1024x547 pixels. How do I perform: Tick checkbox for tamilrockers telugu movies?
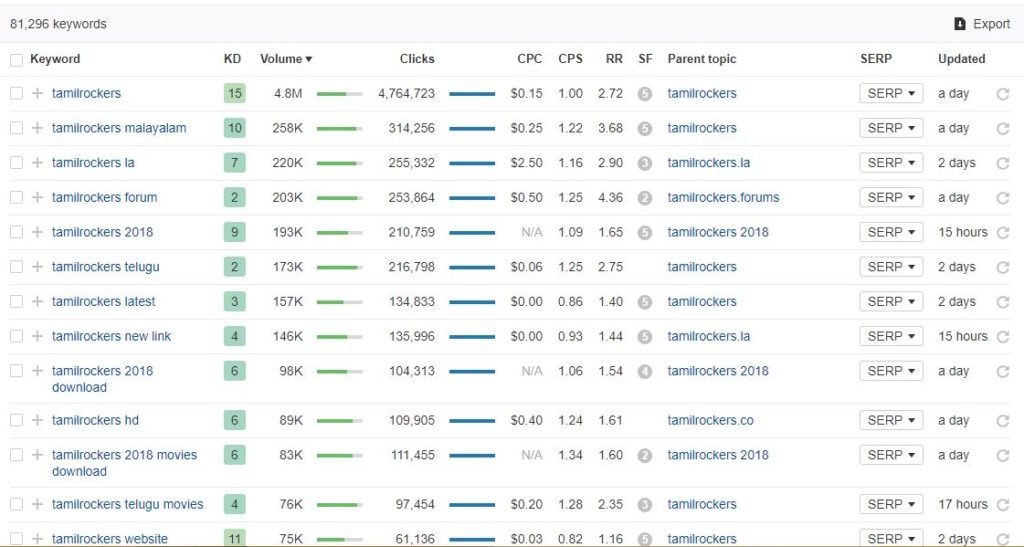16,504
